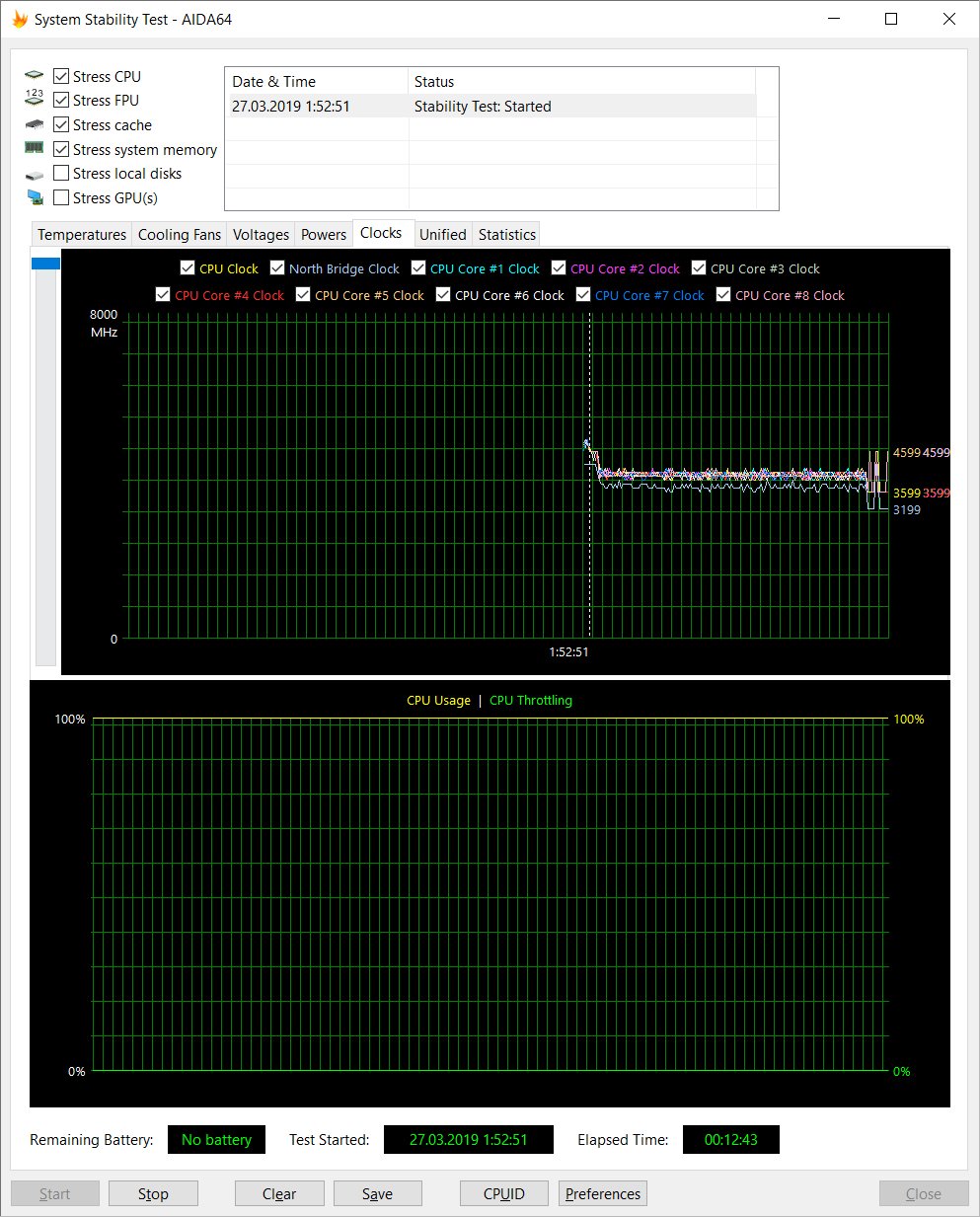Hide North Bridge Clock graph line

tap(277, 268)
